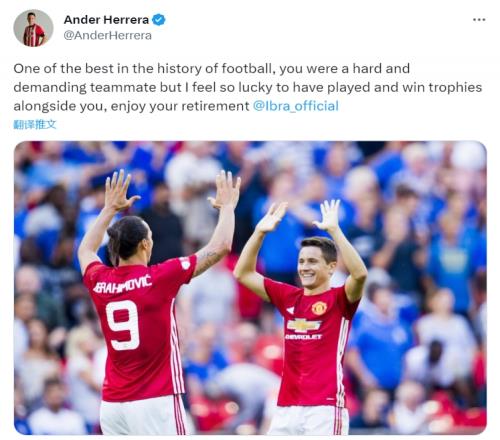Click the text 'enjoy your retirement'
Image resolution: width=500 pixels, height=440 pixels.
tap(180, 106)
